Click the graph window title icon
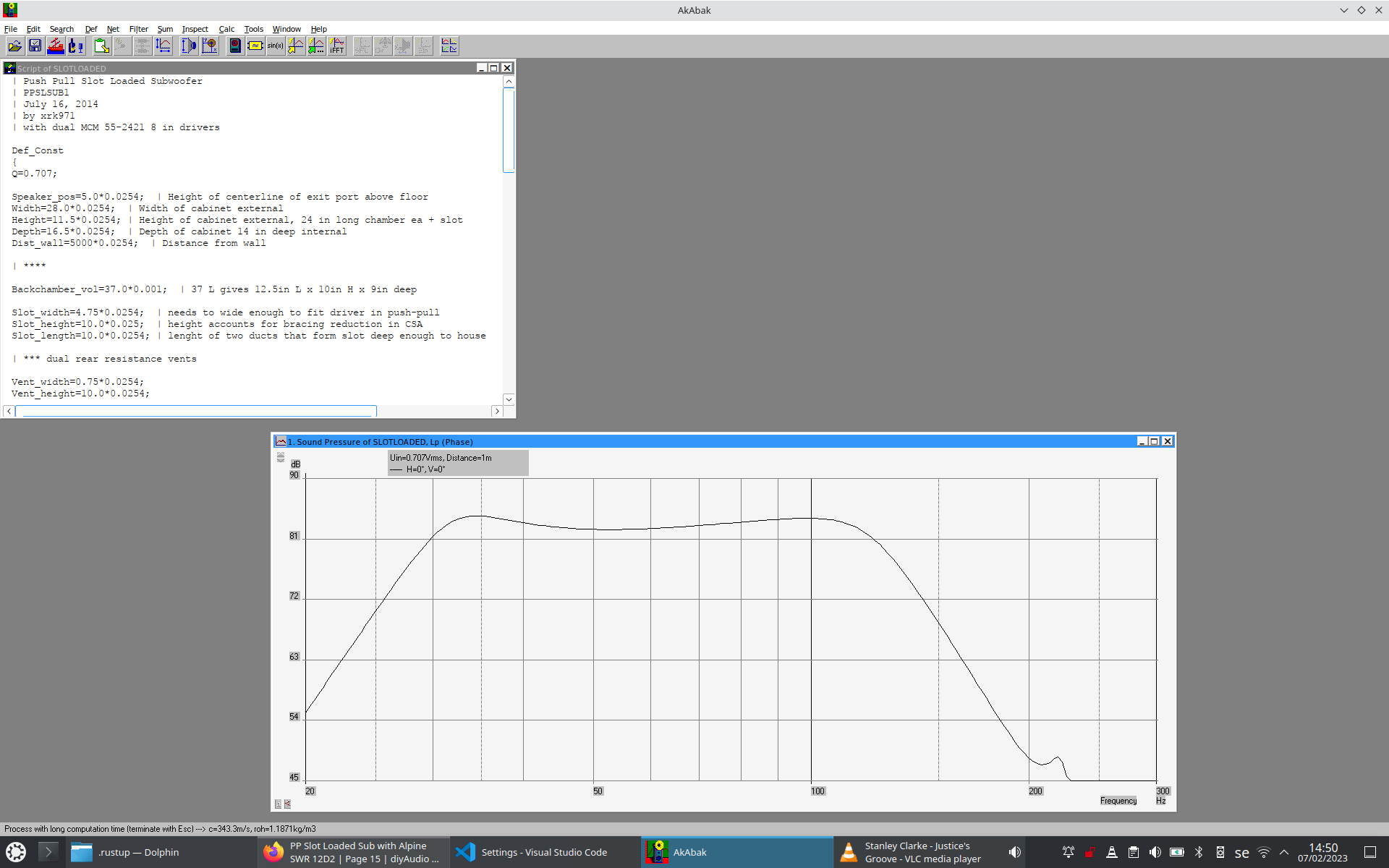1389x868 pixels. pos(281,441)
